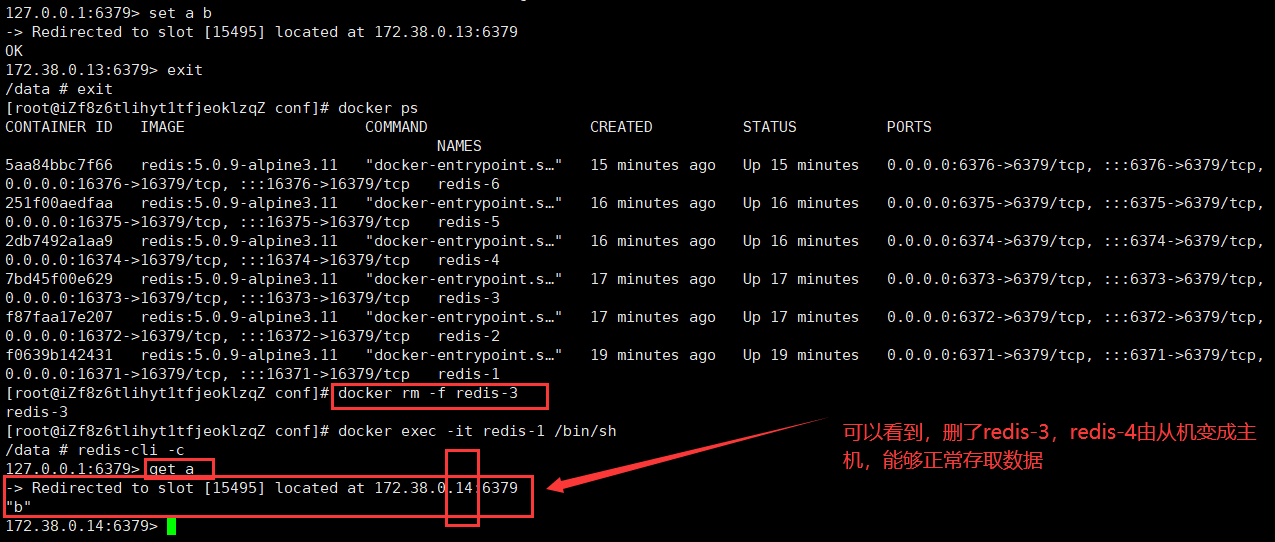Click the container name 'redis-1' in docker ps output

[x=468, y=374]
